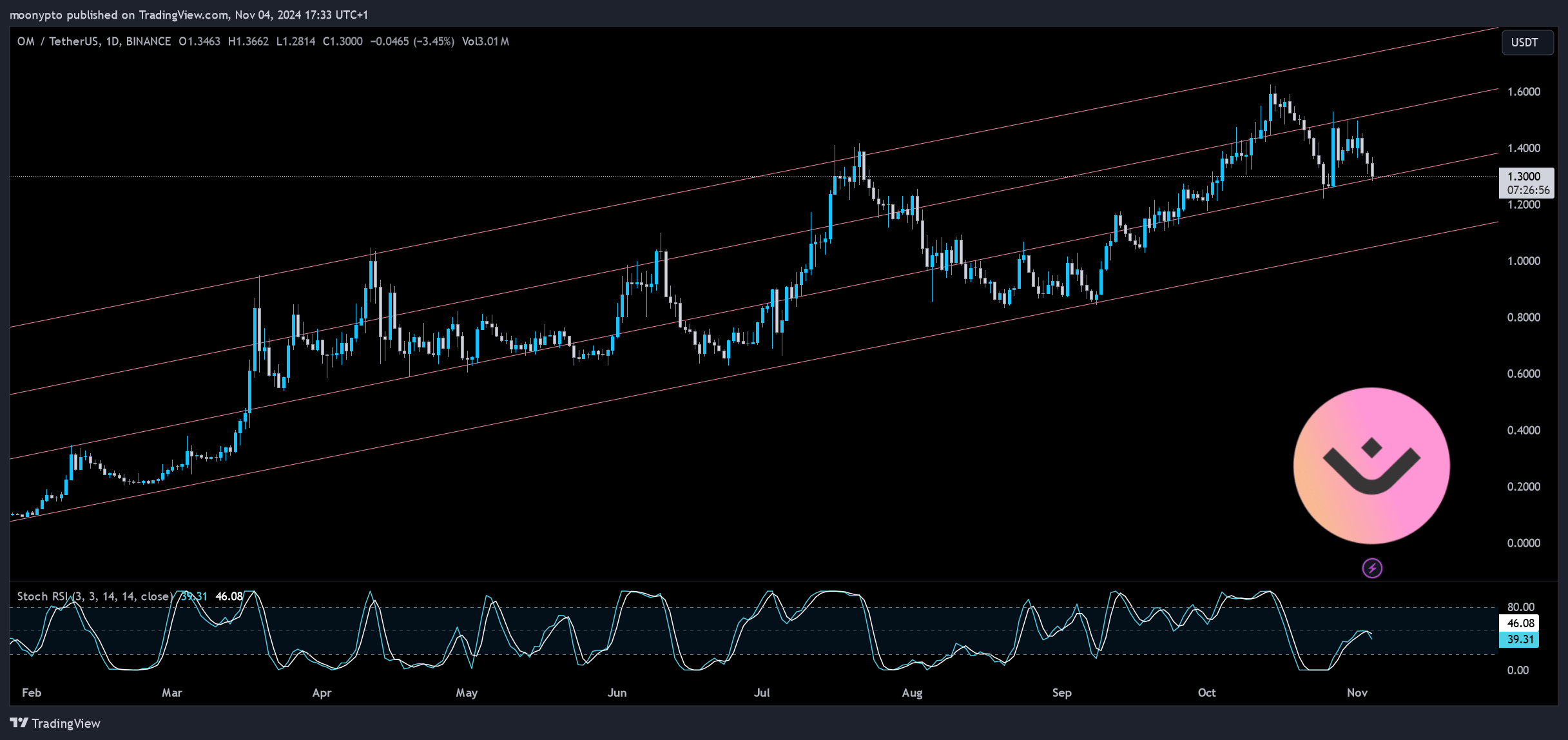Click the Jun label on time axis
Image resolution: width=1568 pixels, height=740 pixels.
click(617, 693)
